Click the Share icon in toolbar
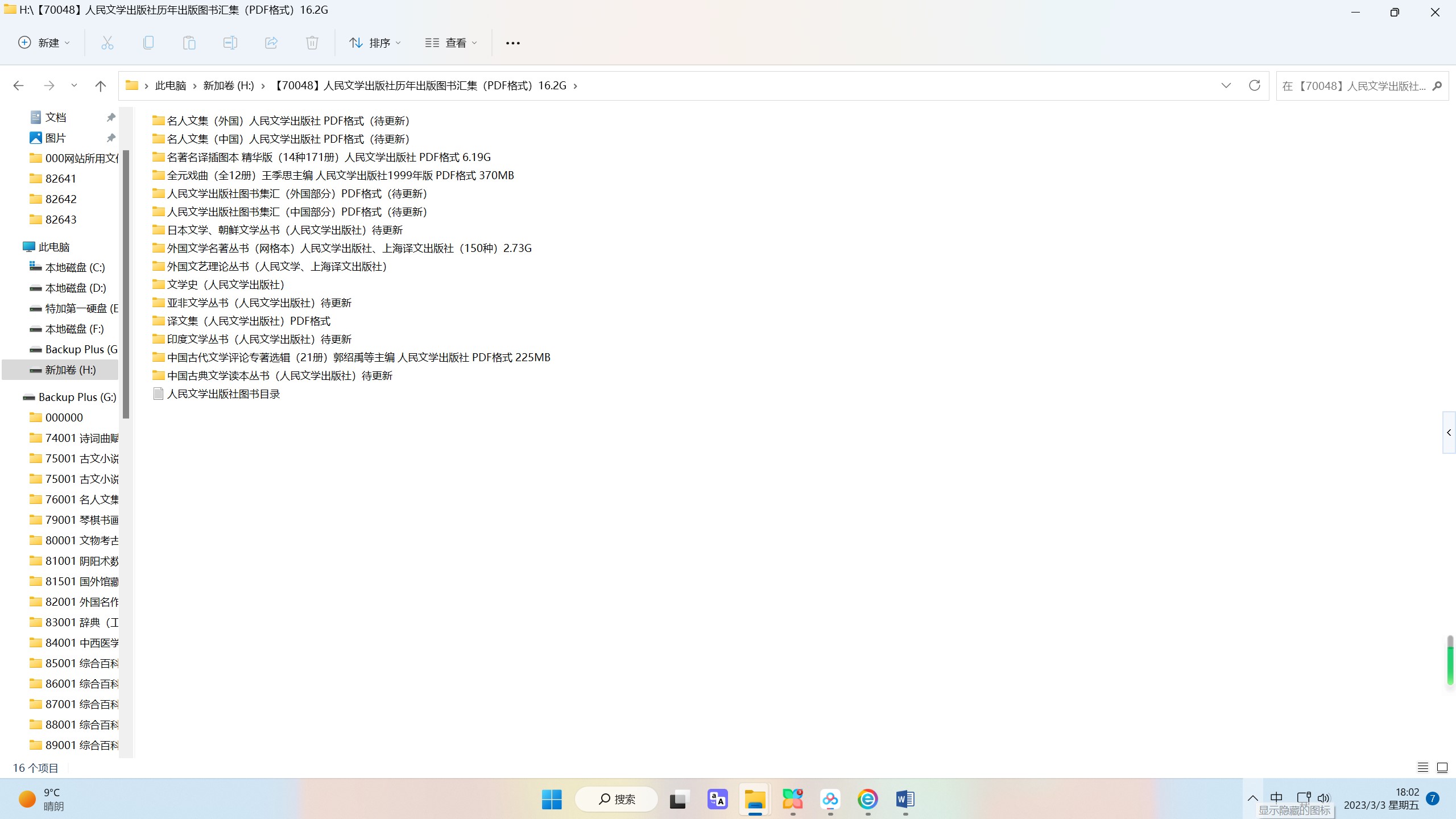 (271, 43)
